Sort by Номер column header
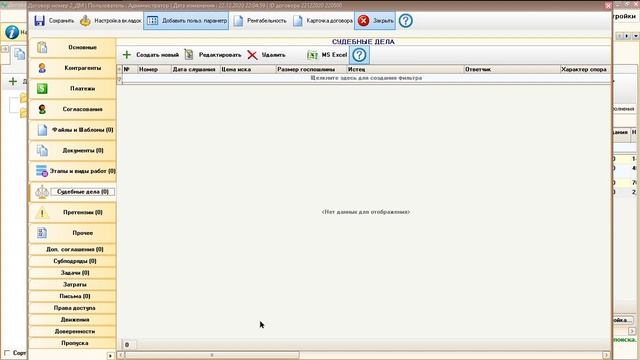This screenshot has width=640, height=360. pyautogui.click(x=154, y=69)
